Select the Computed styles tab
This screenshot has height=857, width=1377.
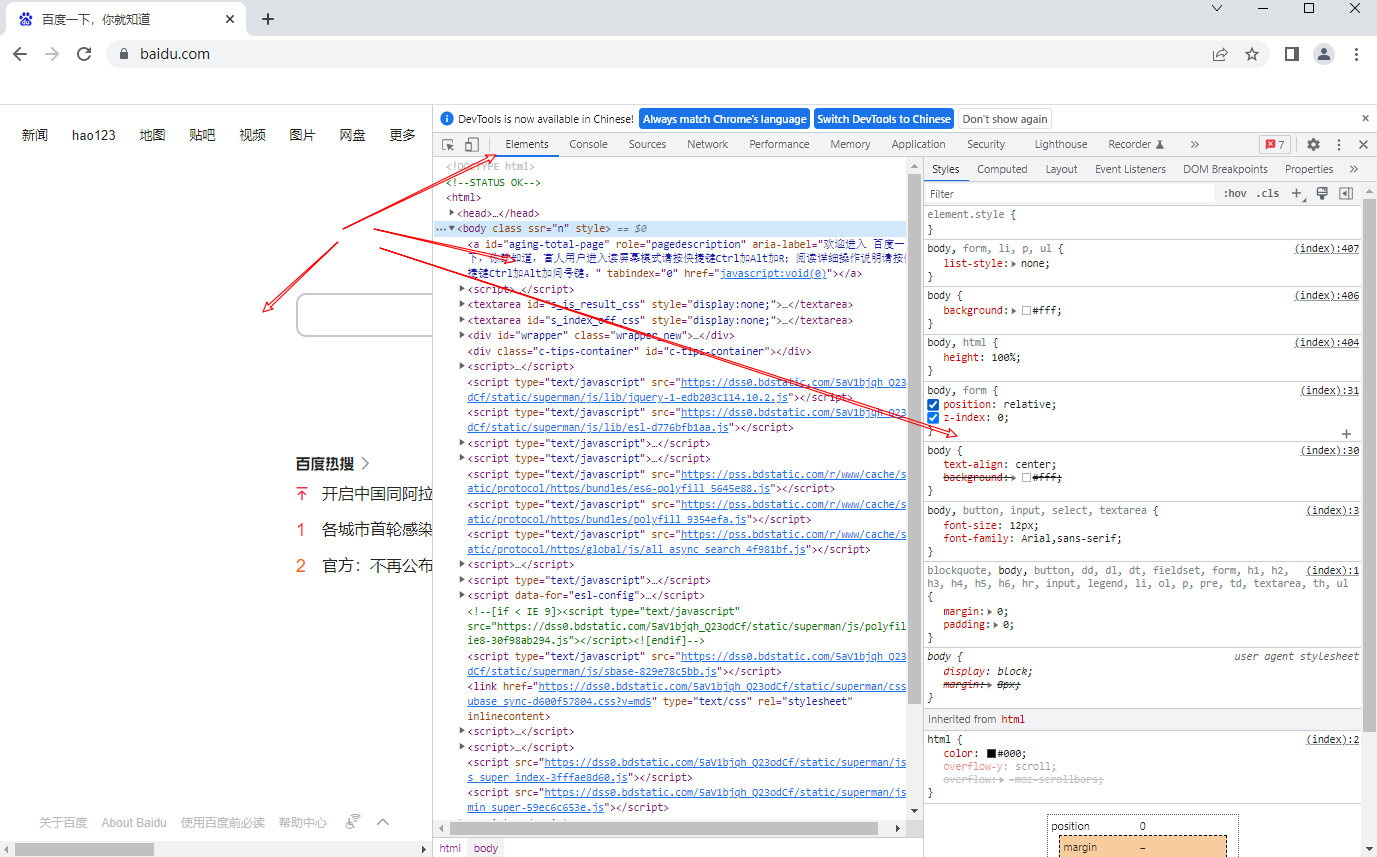click(x=1002, y=170)
